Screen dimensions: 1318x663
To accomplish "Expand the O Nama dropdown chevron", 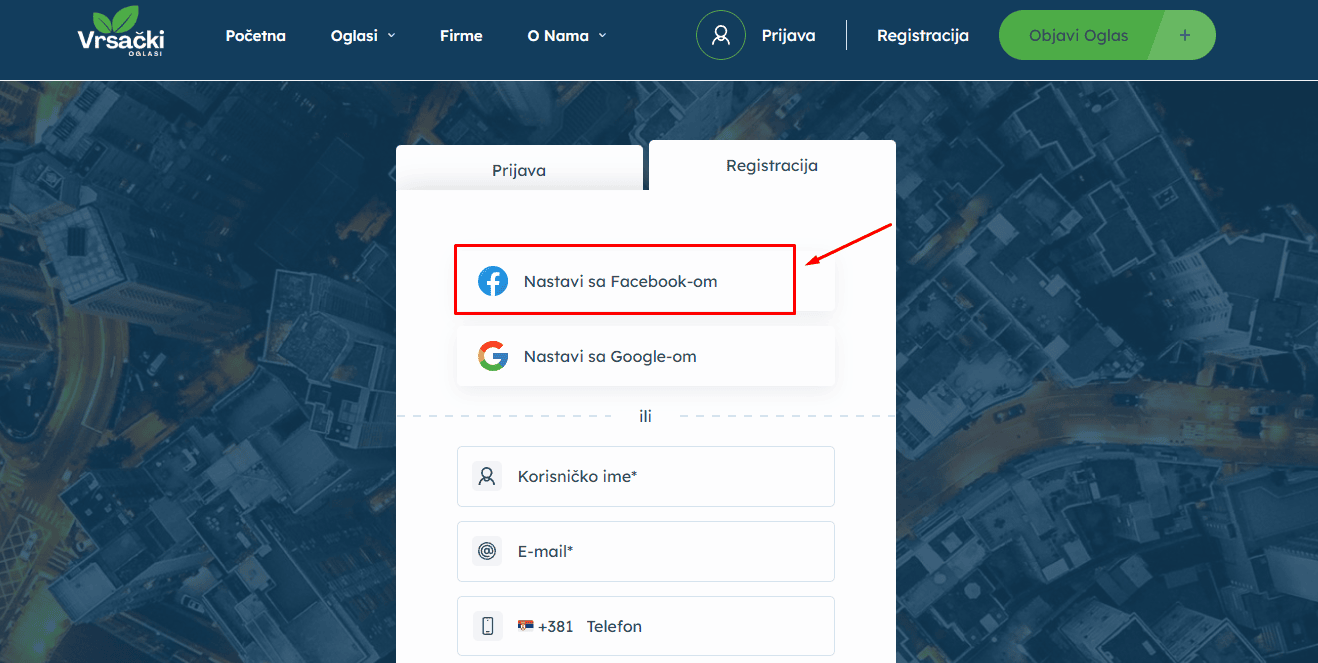I will [x=603, y=35].
